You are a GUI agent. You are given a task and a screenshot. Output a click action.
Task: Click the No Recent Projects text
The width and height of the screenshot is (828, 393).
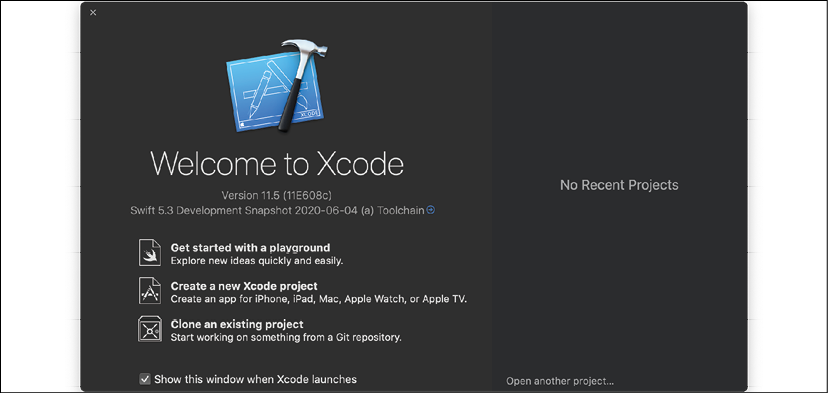coord(619,185)
